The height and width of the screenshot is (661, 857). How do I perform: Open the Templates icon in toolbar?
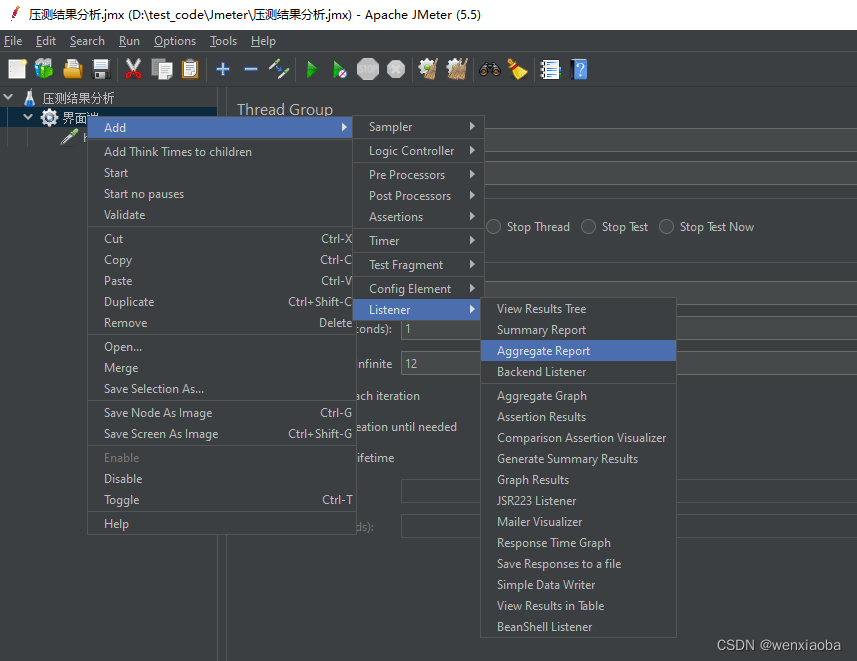point(44,69)
